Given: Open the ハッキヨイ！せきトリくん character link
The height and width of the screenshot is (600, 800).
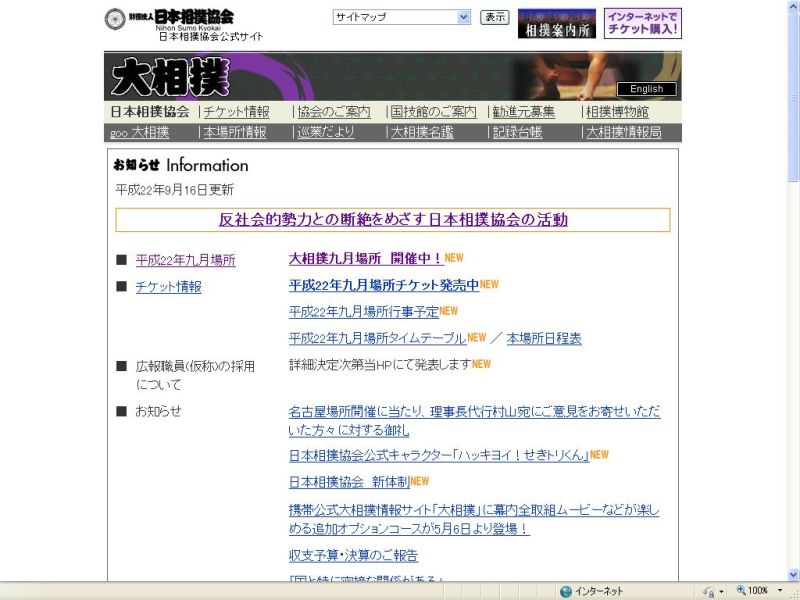Looking at the screenshot, I should (439, 455).
